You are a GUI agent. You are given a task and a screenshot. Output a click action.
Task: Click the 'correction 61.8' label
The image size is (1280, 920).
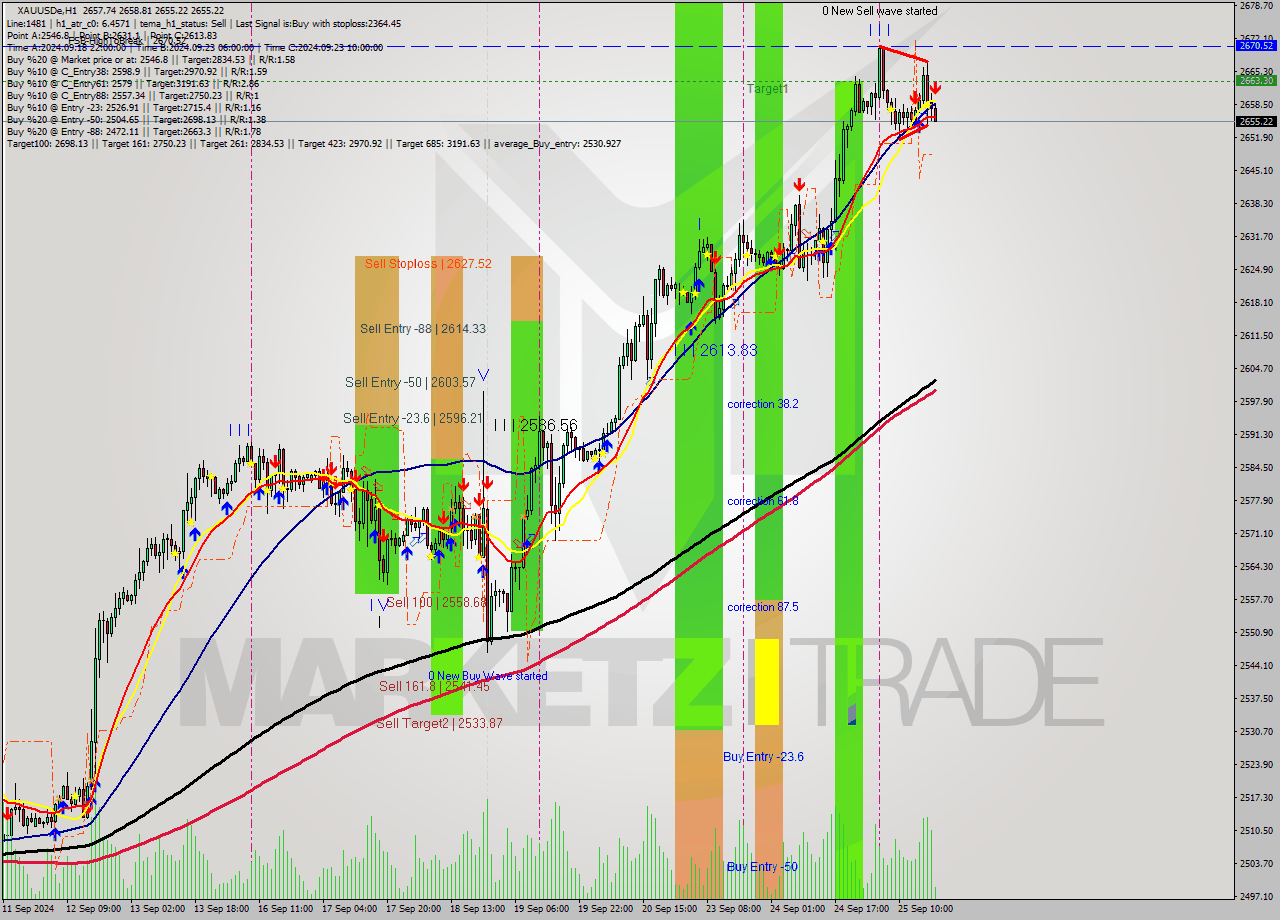click(763, 501)
